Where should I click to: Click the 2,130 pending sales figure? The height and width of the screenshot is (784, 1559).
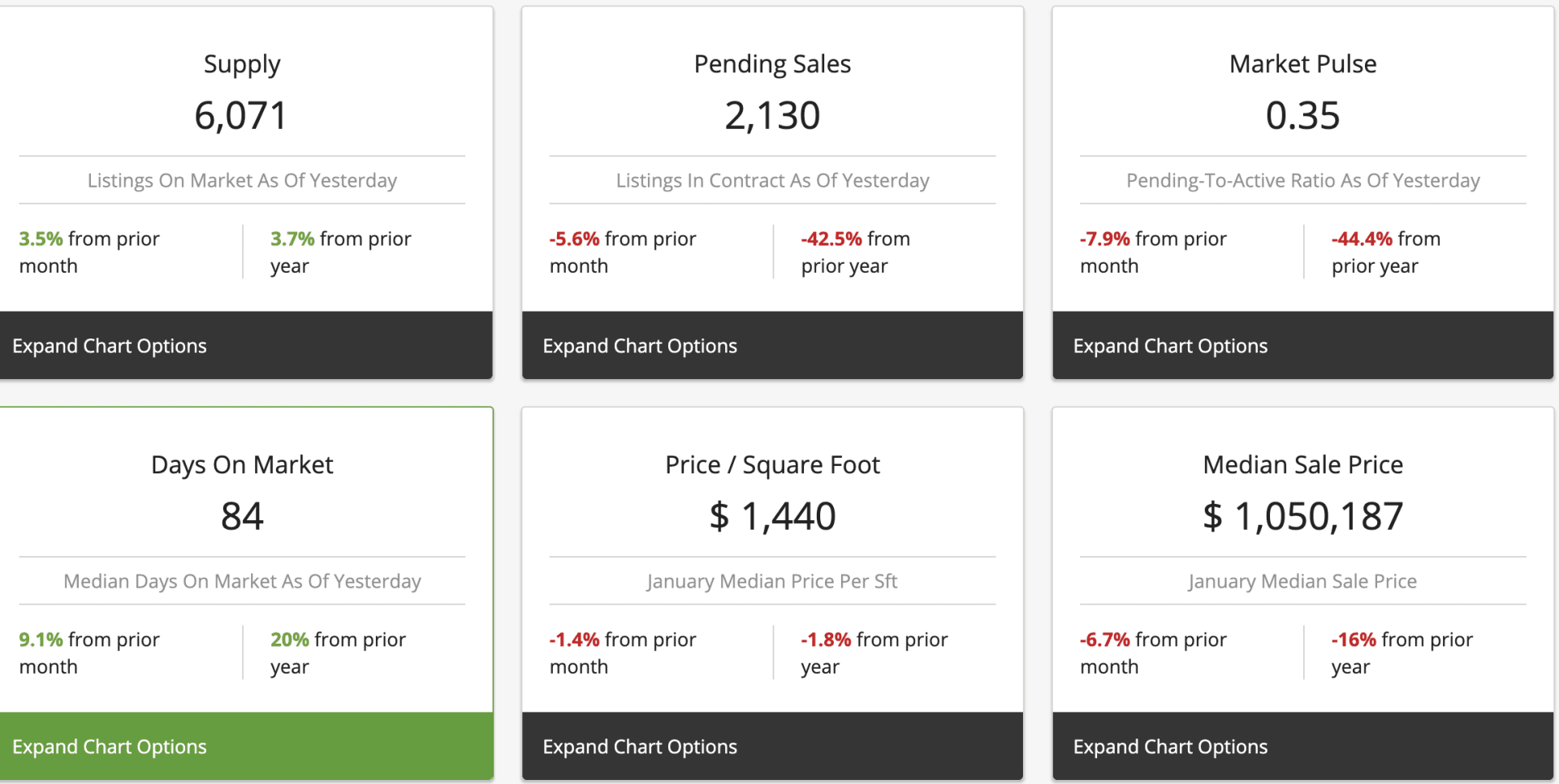tap(772, 116)
